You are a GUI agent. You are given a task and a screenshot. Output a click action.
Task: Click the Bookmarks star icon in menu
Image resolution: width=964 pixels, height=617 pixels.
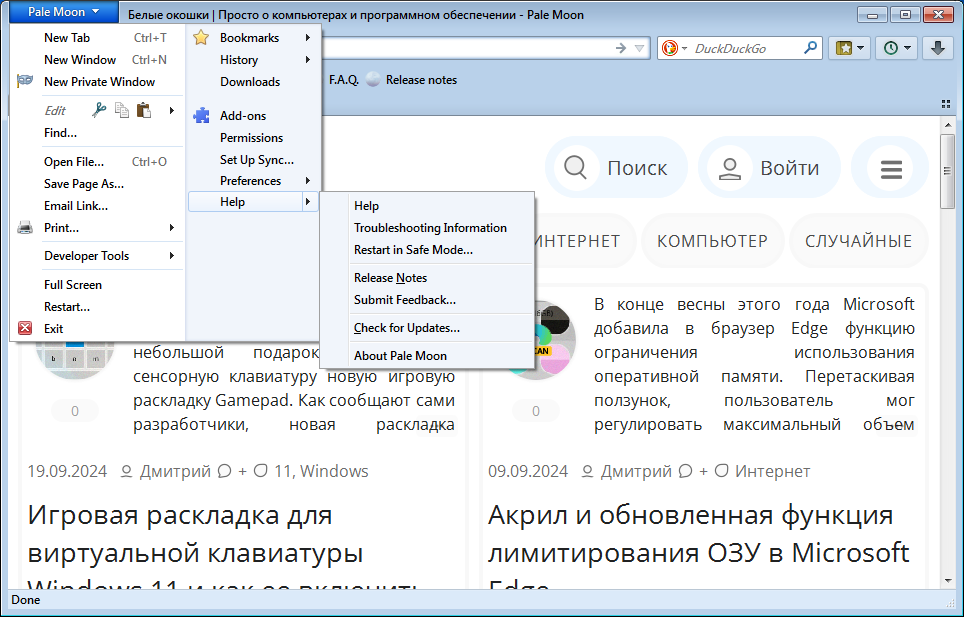pyautogui.click(x=201, y=38)
